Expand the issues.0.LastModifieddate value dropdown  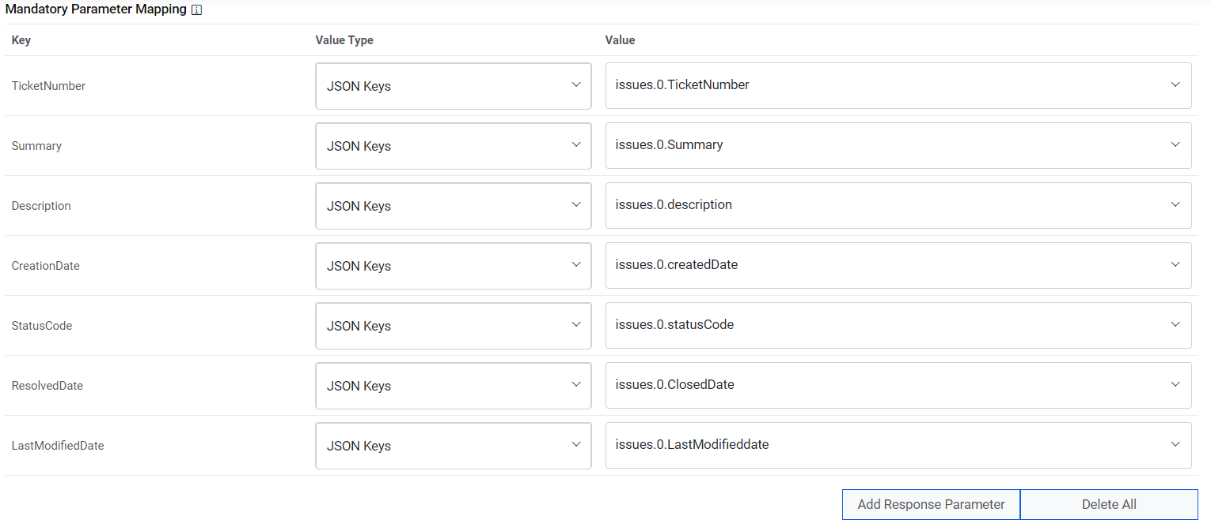[x=897, y=445]
